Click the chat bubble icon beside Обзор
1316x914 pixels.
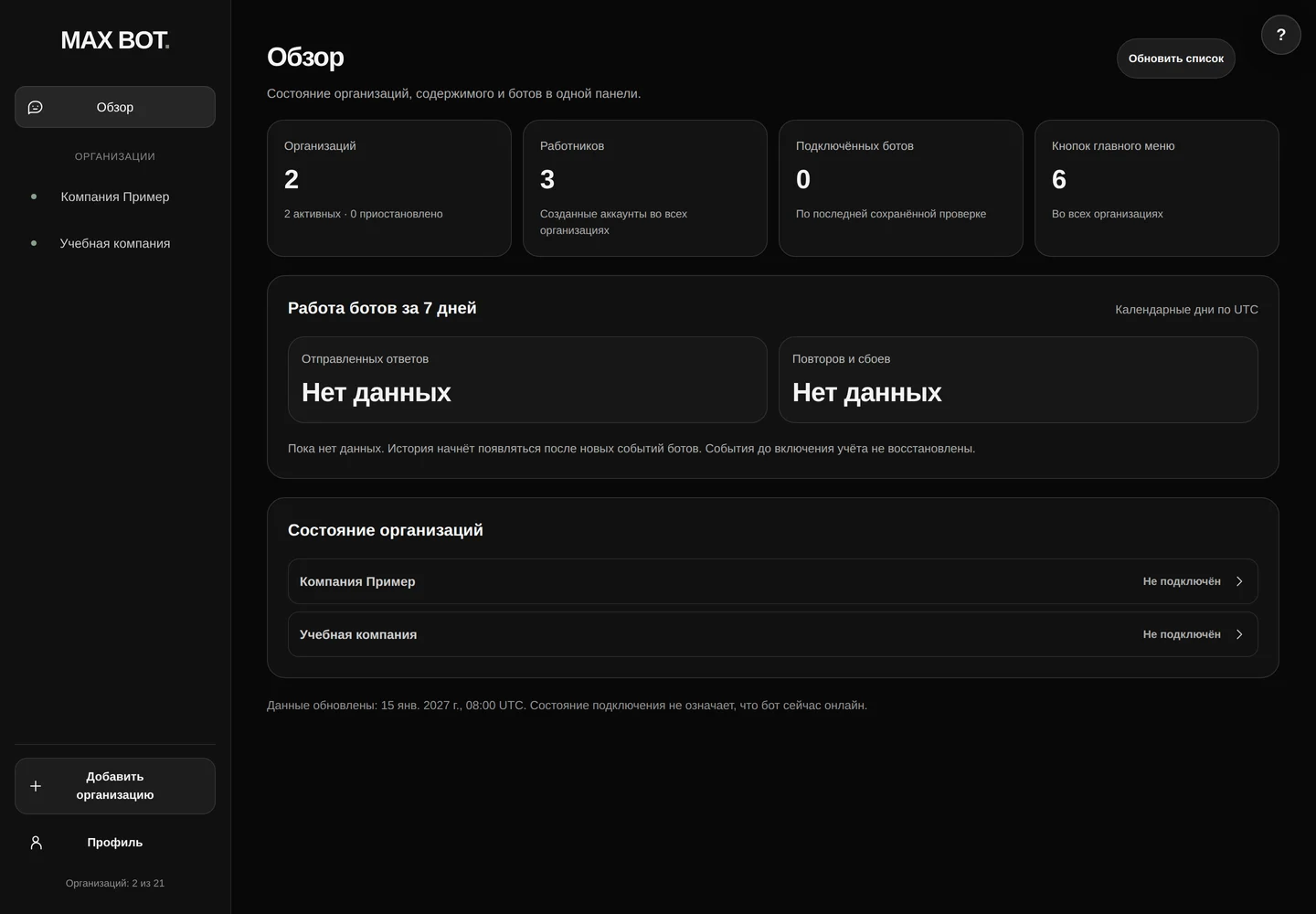(x=36, y=107)
